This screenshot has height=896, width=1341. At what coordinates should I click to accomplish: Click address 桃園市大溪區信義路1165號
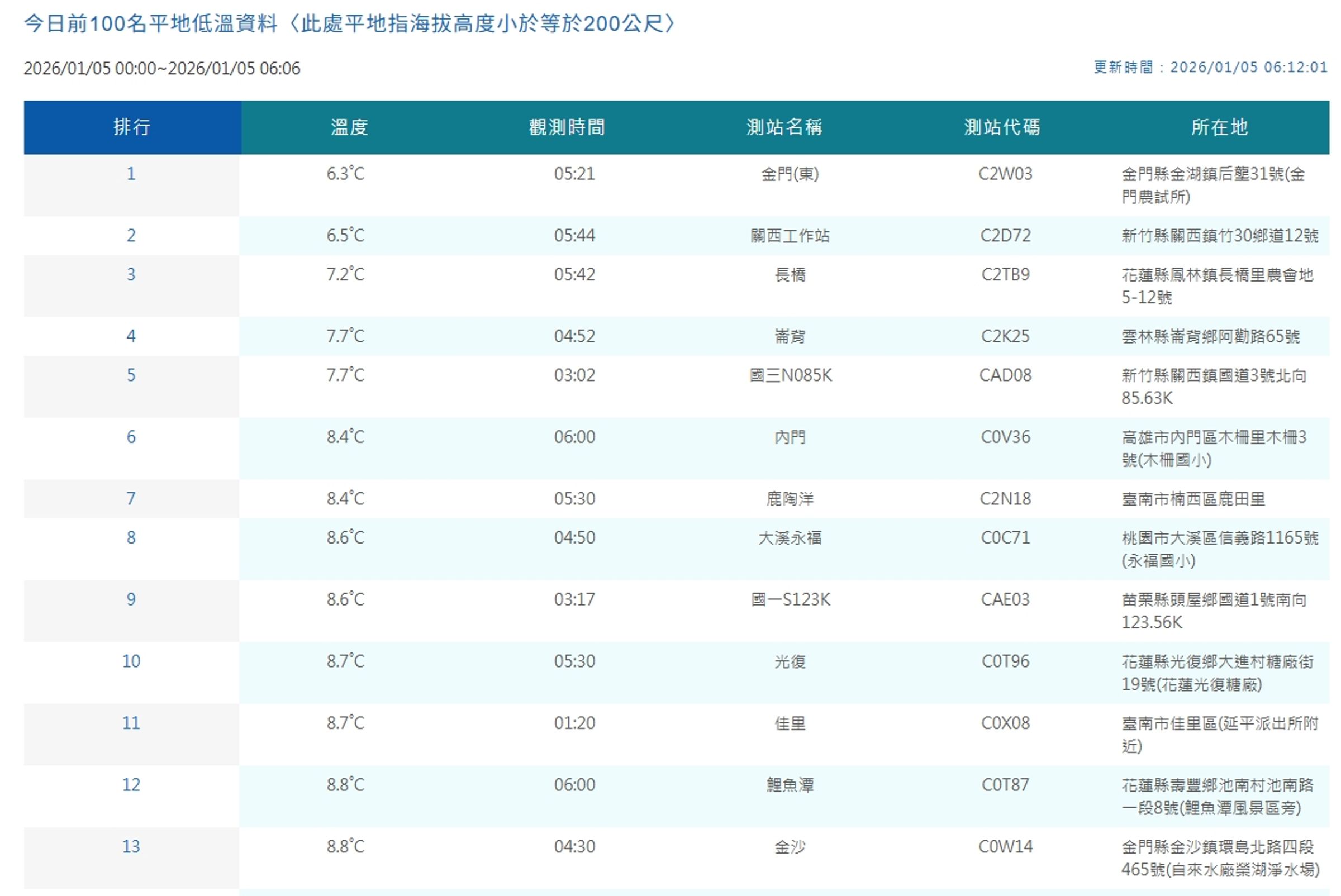click(x=1220, y=549)
